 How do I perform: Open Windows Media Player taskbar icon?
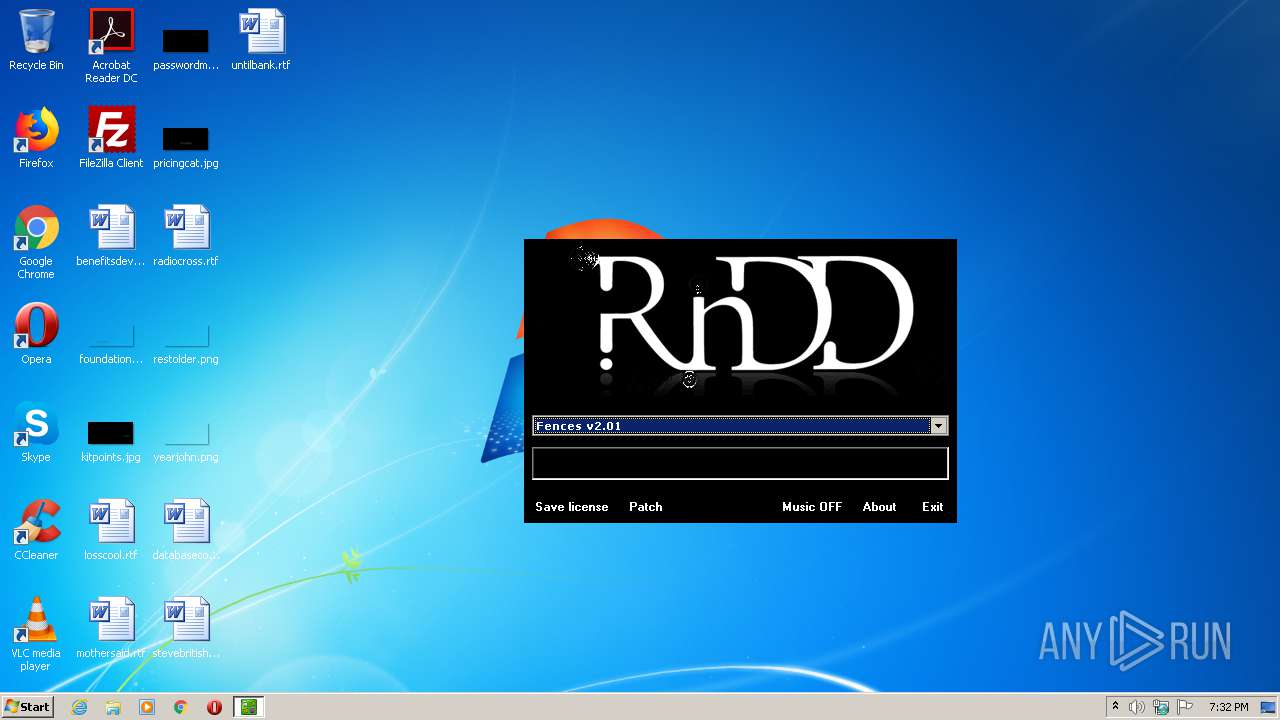click(x=147, y=707)
